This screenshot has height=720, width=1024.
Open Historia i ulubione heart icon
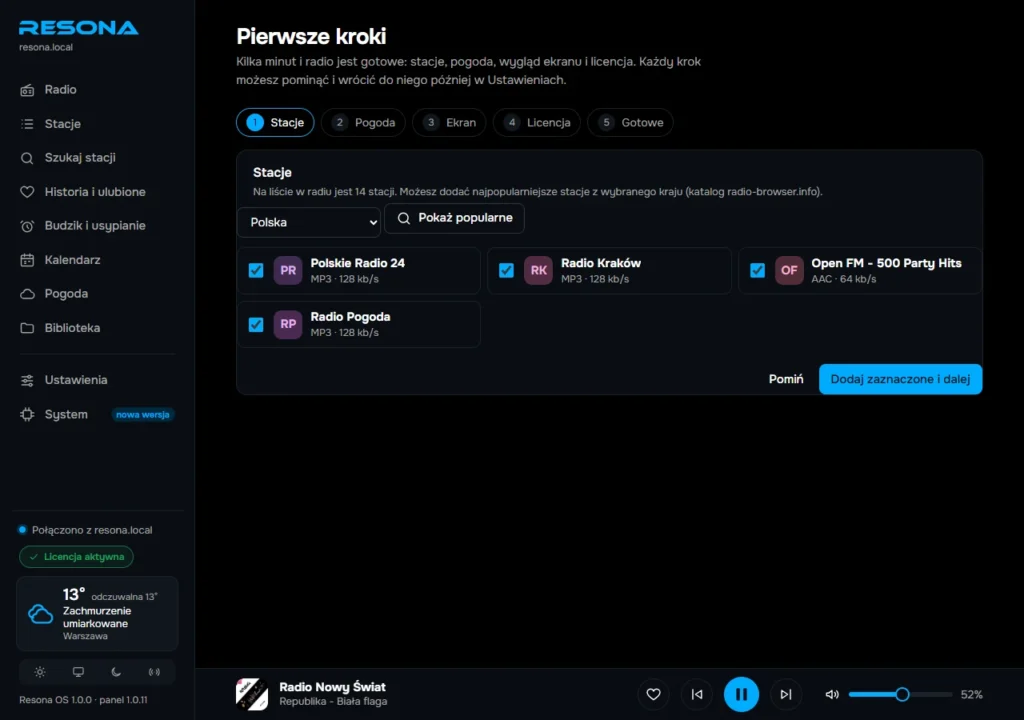tap(27, 192)
